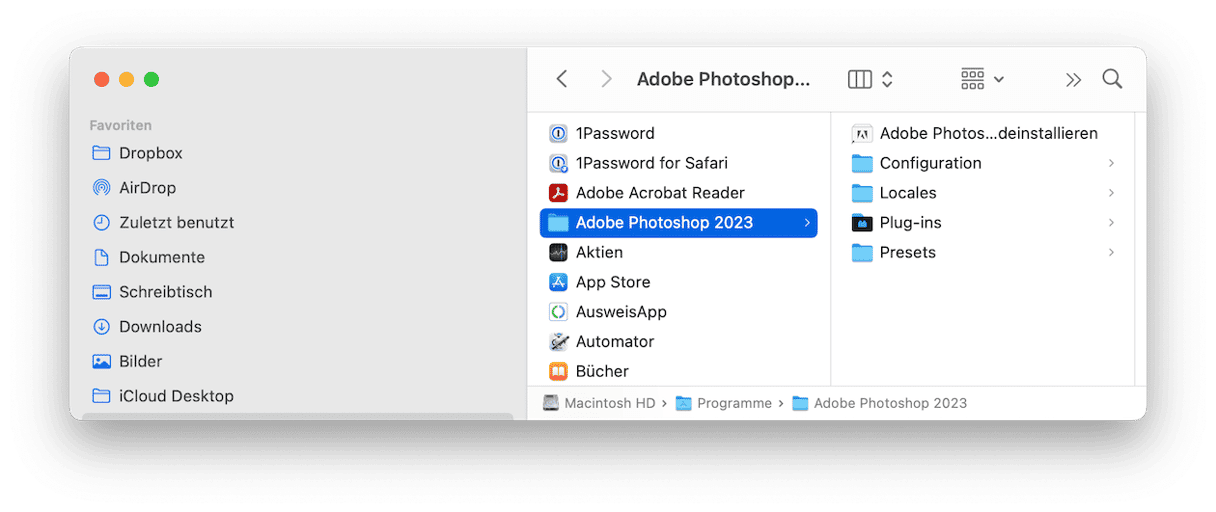The height and width of the screenshot is (512, 1216).
Task: Click the Bücher app icon
Action: click(x=559, y=371)
